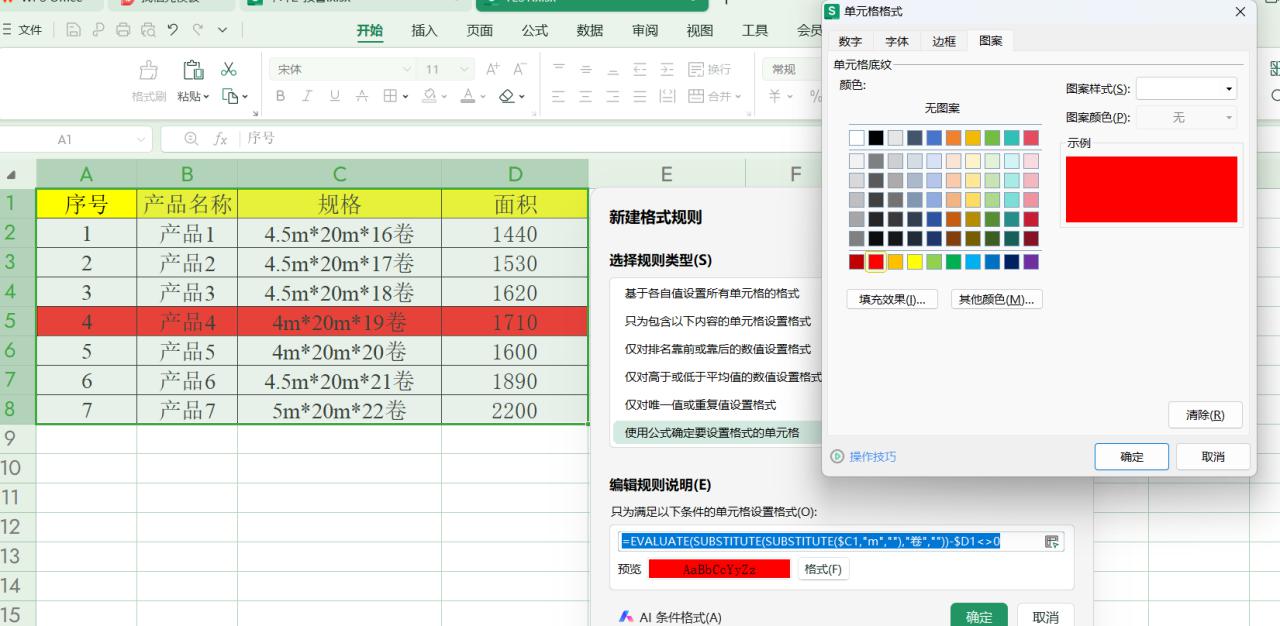This screenshot has width=1280, height=626.
Task: Click the fx insert function icon
Action: coord(220,139)
